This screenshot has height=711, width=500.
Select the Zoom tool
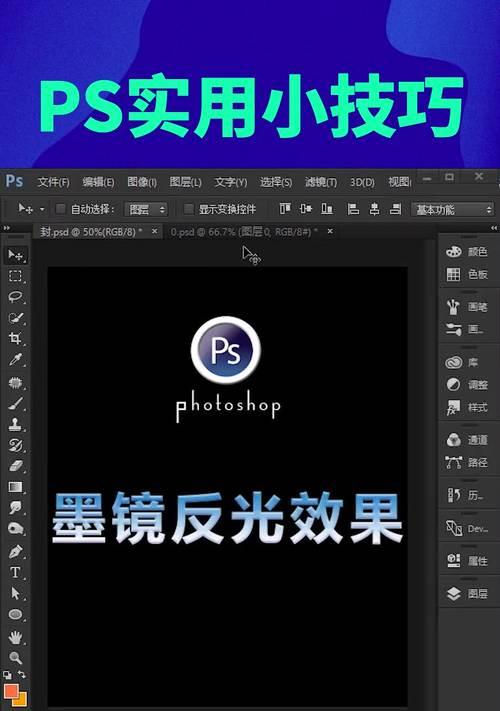click(x=15, y=657)
